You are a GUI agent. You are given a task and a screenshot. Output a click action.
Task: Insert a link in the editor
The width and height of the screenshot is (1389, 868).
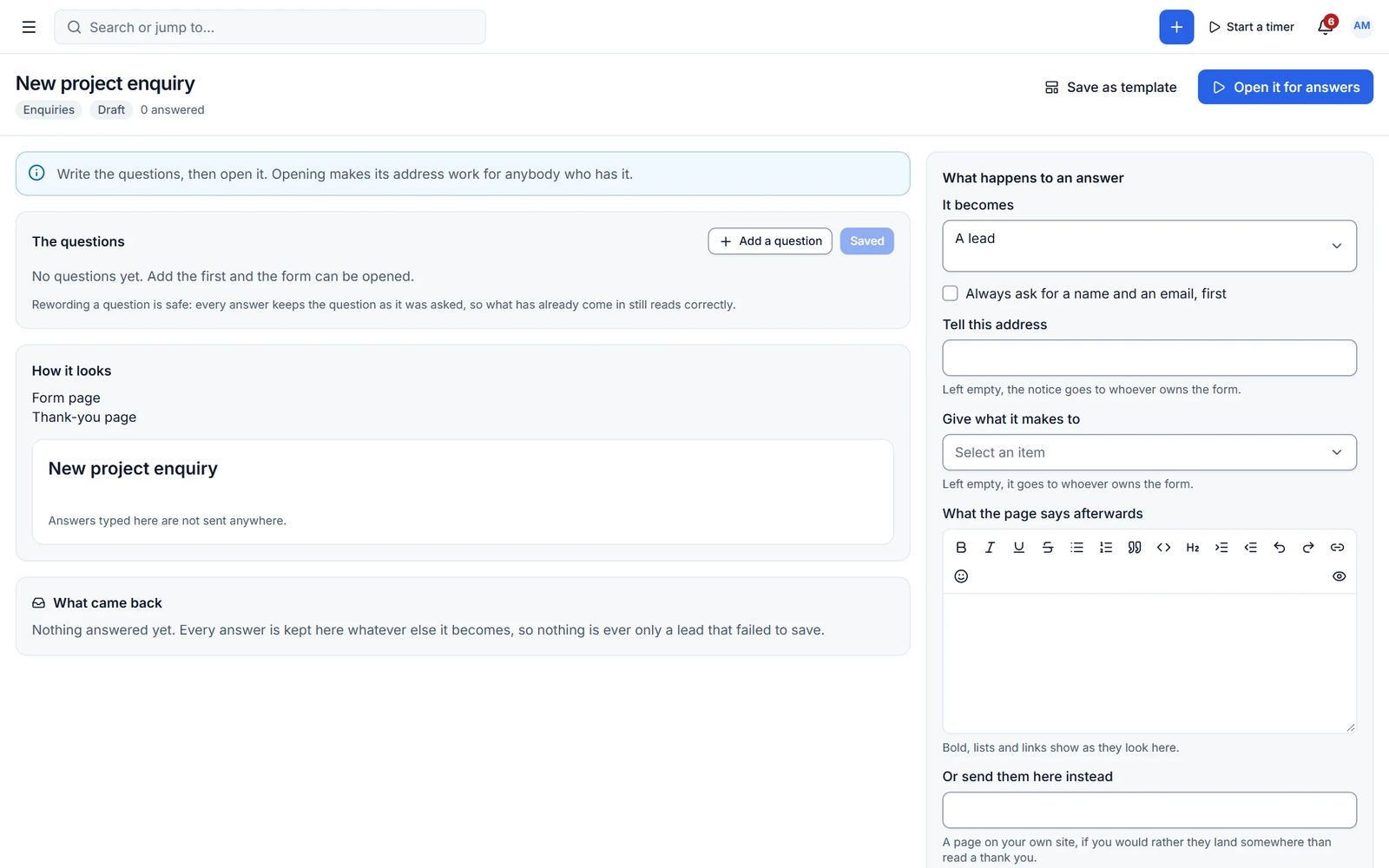(1337, 547)
